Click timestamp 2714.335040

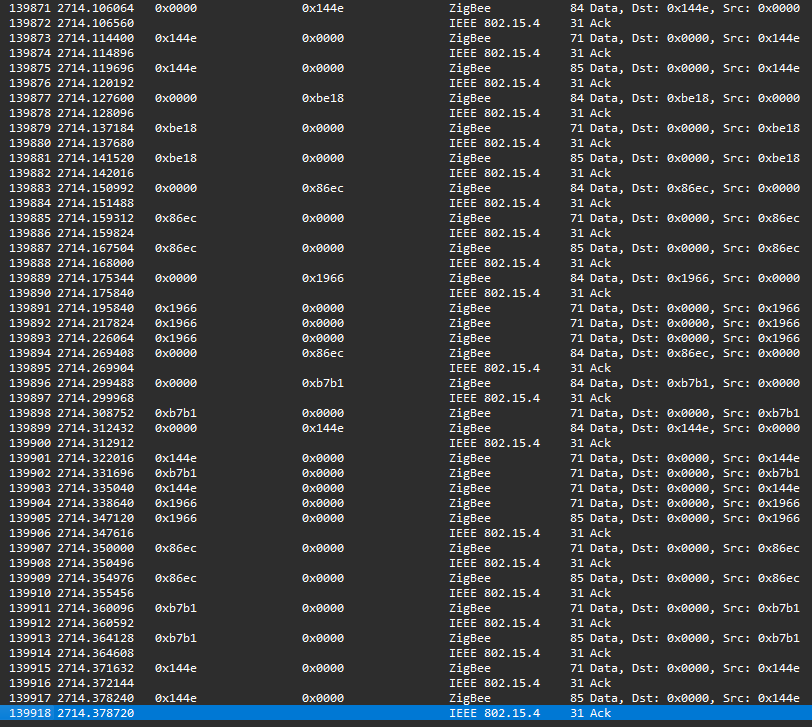click(x=95, y=489)
